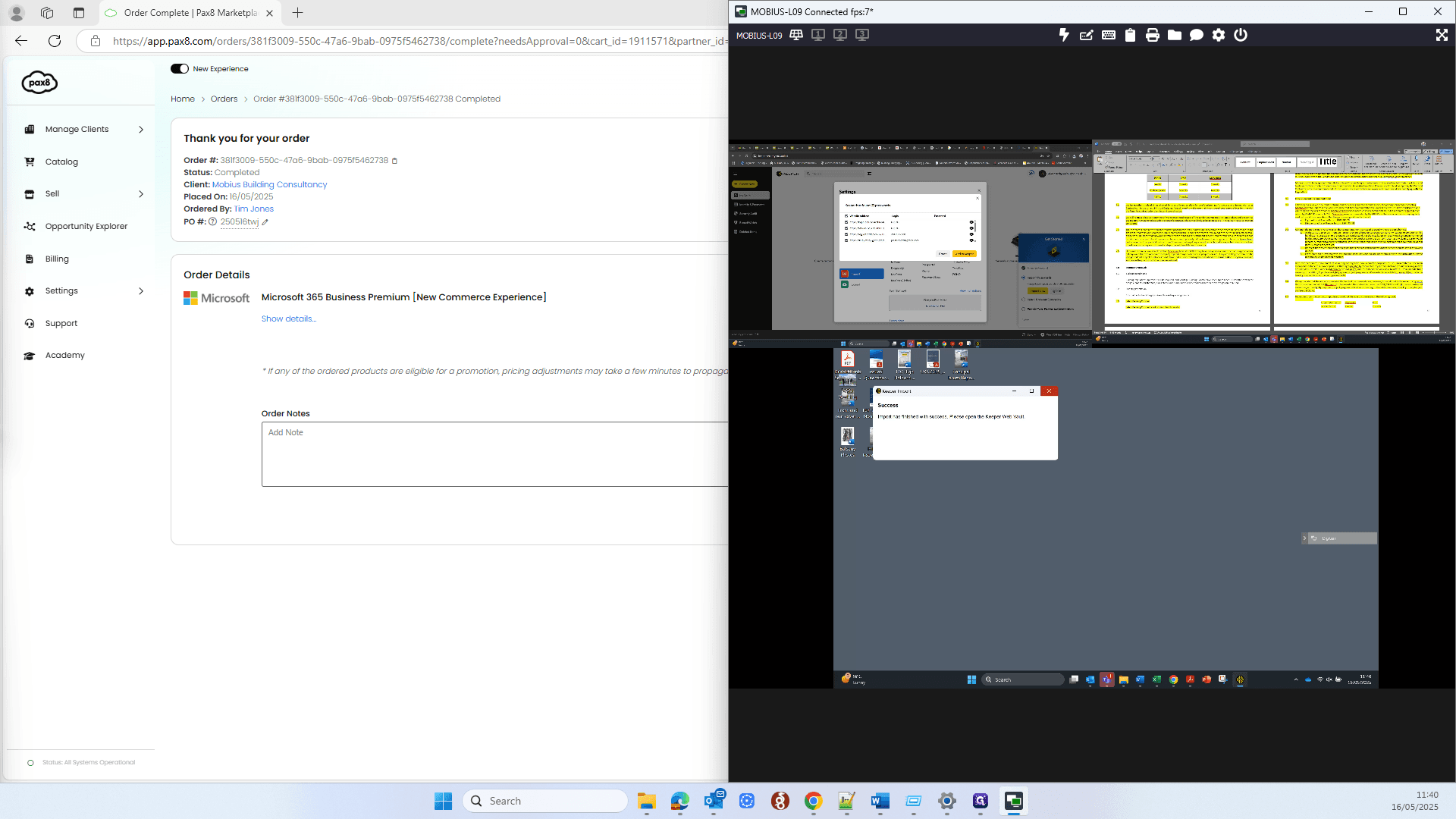The width and height of the screenshot is (1456, 819).
Task: Edit the PO number with pencil icon
Action: pos(265,222)
